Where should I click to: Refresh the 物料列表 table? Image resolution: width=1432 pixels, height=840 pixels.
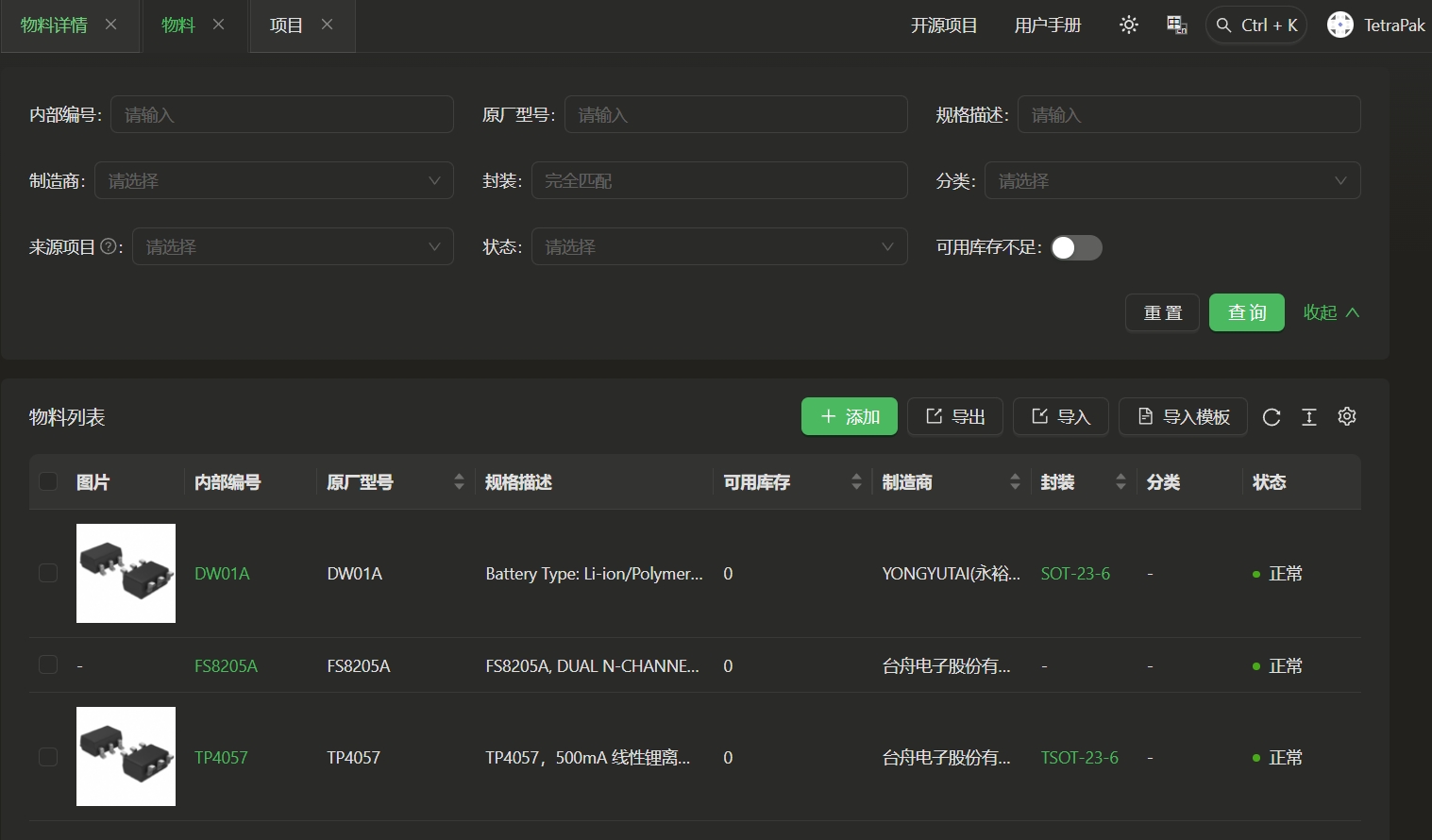1272,417
